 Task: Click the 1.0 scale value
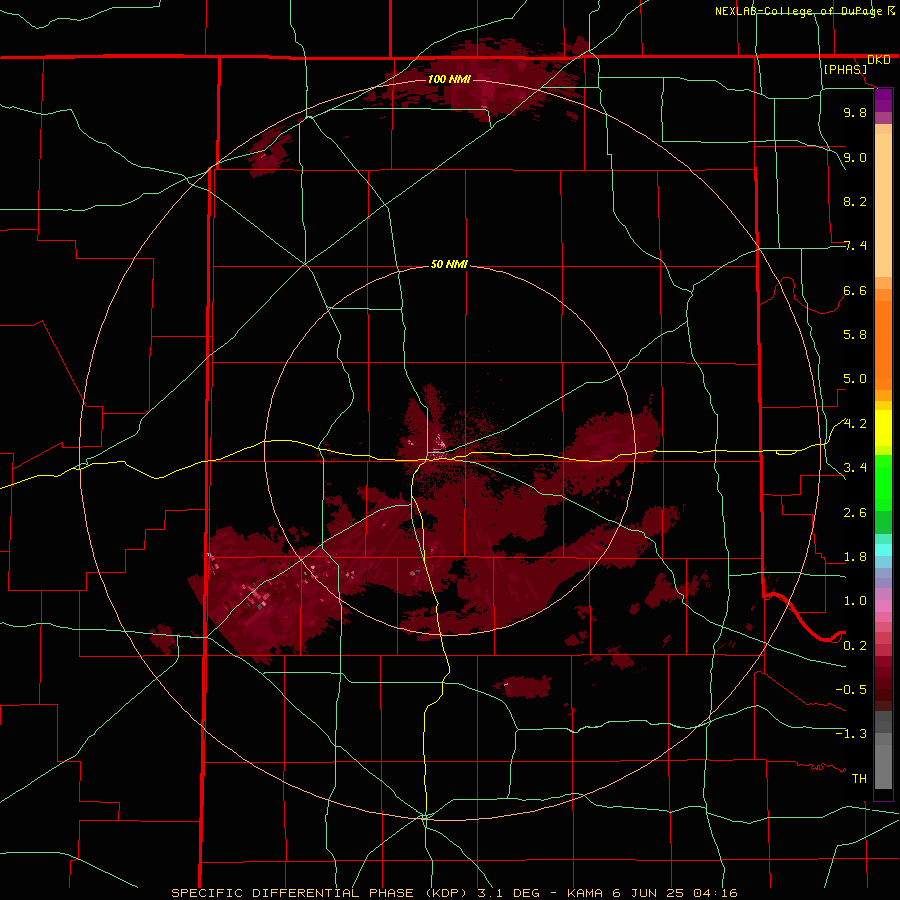click(x=855, y=601)
